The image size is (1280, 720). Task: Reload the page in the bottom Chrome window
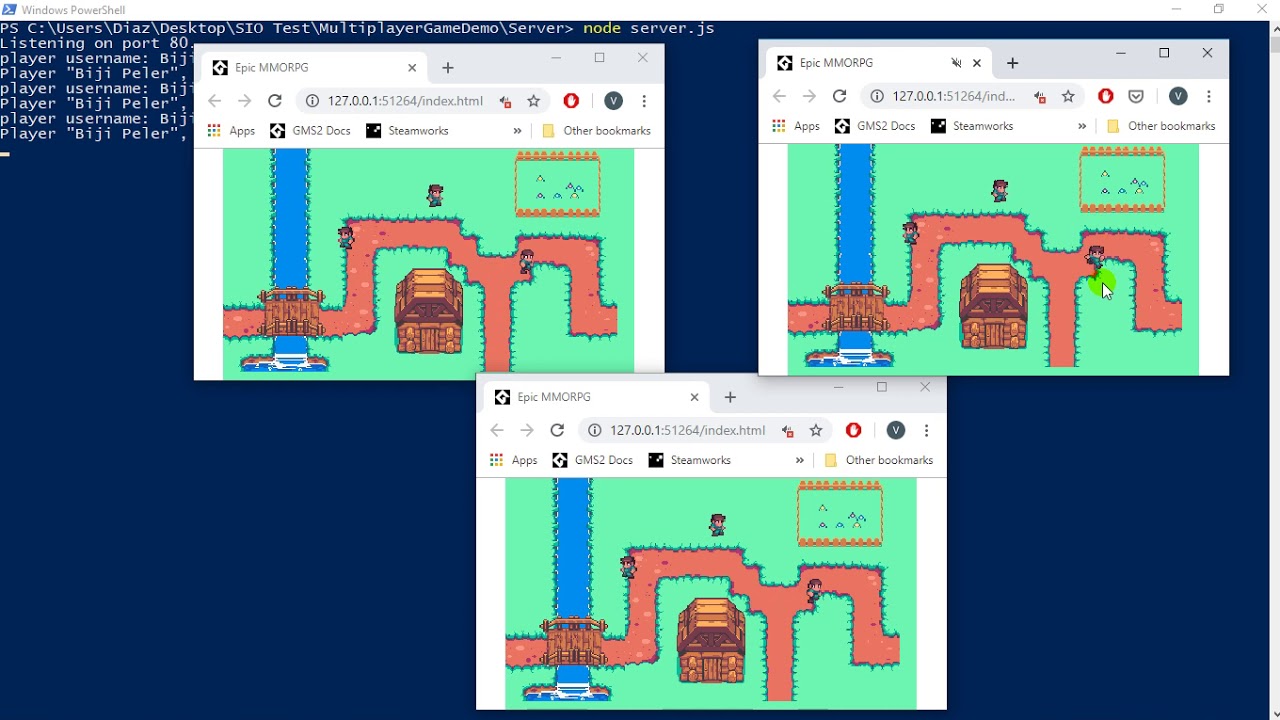pos(558,430)
